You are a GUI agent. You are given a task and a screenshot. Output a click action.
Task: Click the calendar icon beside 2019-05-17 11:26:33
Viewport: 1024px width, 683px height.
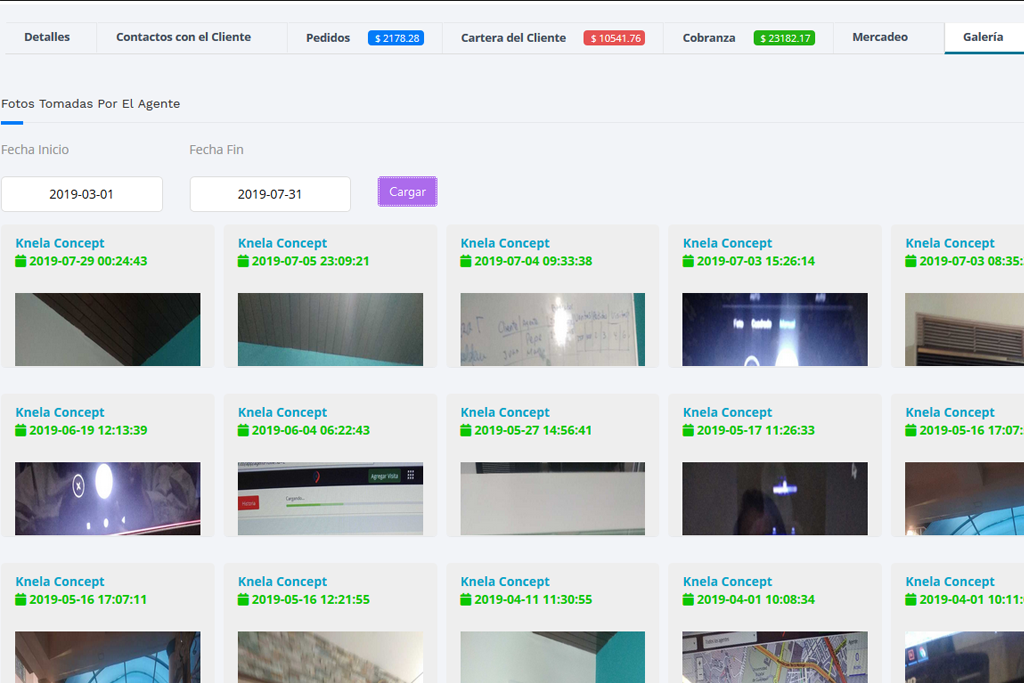pyautogui.click(x=688, y=430)
